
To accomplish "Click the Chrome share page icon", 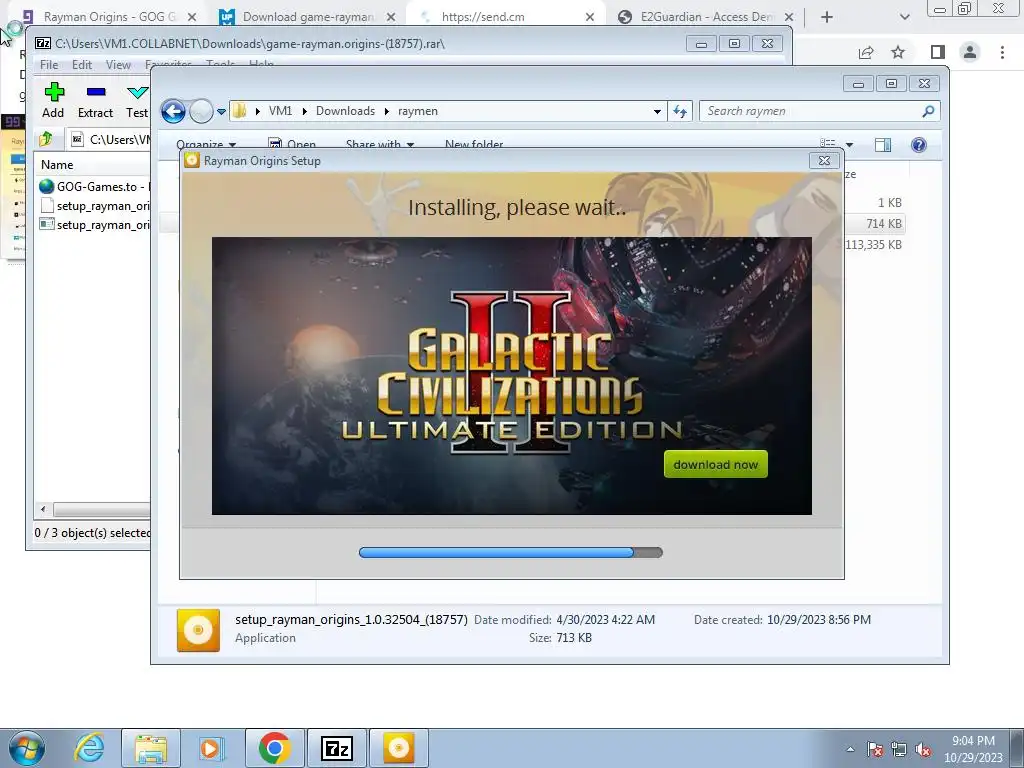I will click(x=866, y=52).
